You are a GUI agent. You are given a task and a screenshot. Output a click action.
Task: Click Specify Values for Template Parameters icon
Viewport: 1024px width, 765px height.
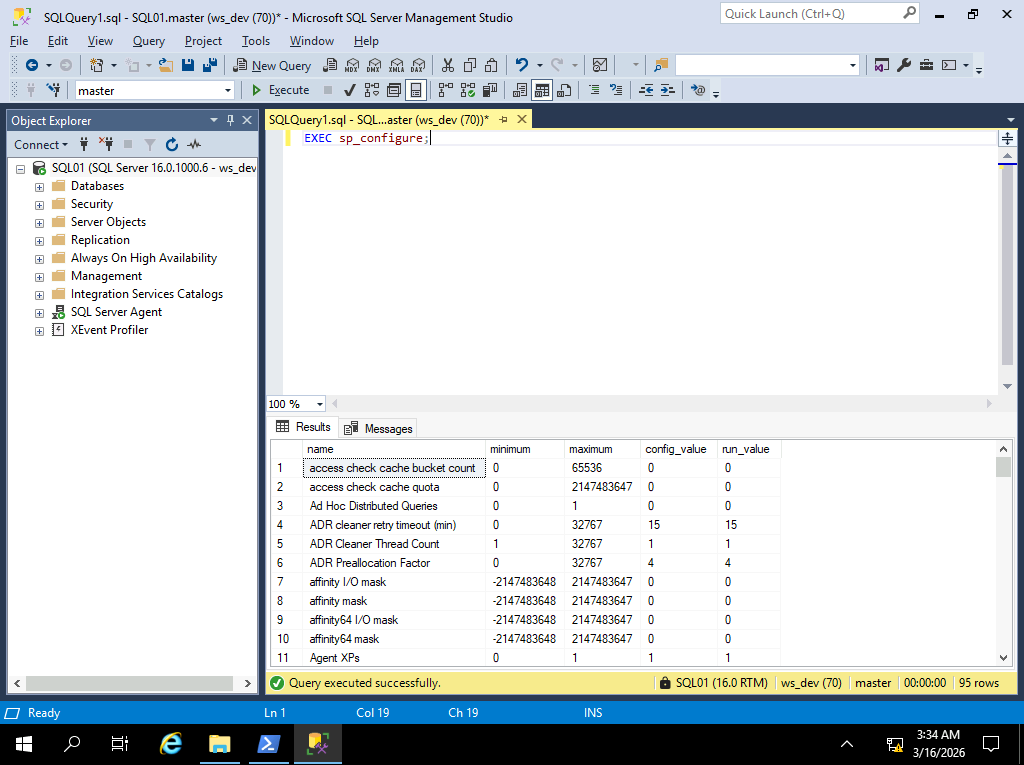click(x=698, y=90)
